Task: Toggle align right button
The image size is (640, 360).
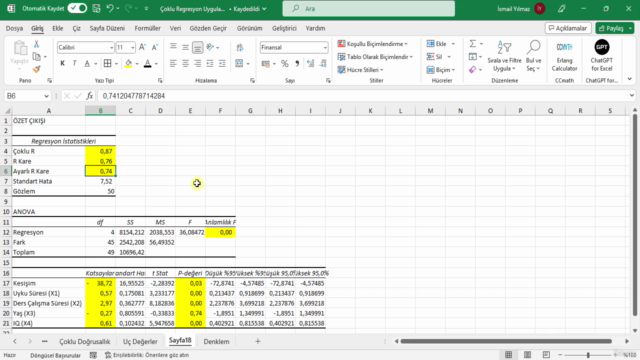Action: (x=198, y=63)
